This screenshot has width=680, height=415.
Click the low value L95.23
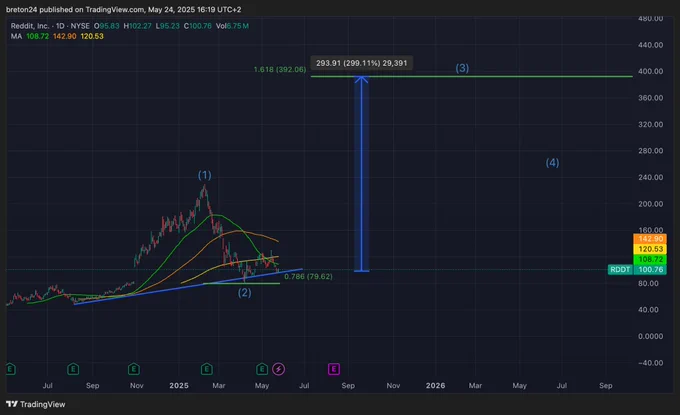[x=168, y=26]
